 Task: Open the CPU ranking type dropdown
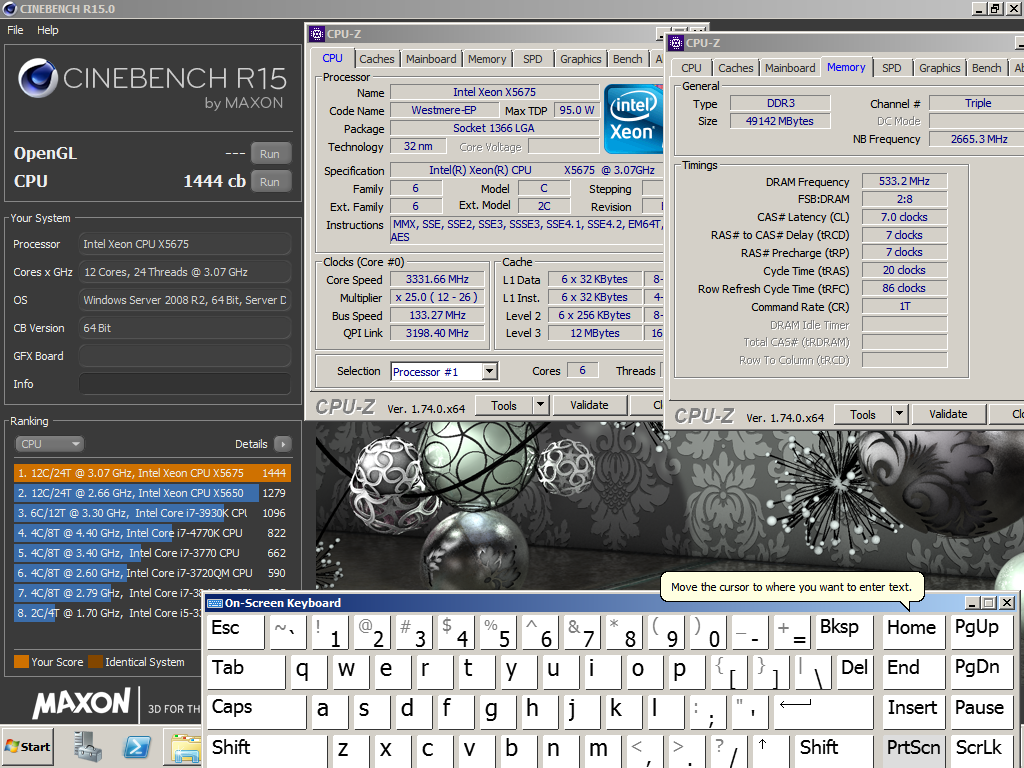[50, 444]
